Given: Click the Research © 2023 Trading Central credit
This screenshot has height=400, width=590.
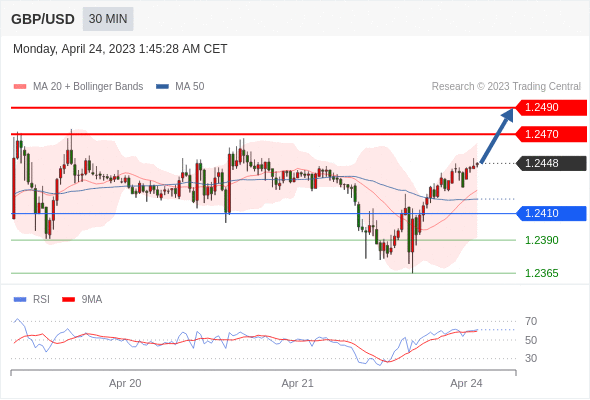Looking at the screenshot, I should pyautogui.click(x=506, y=87).
